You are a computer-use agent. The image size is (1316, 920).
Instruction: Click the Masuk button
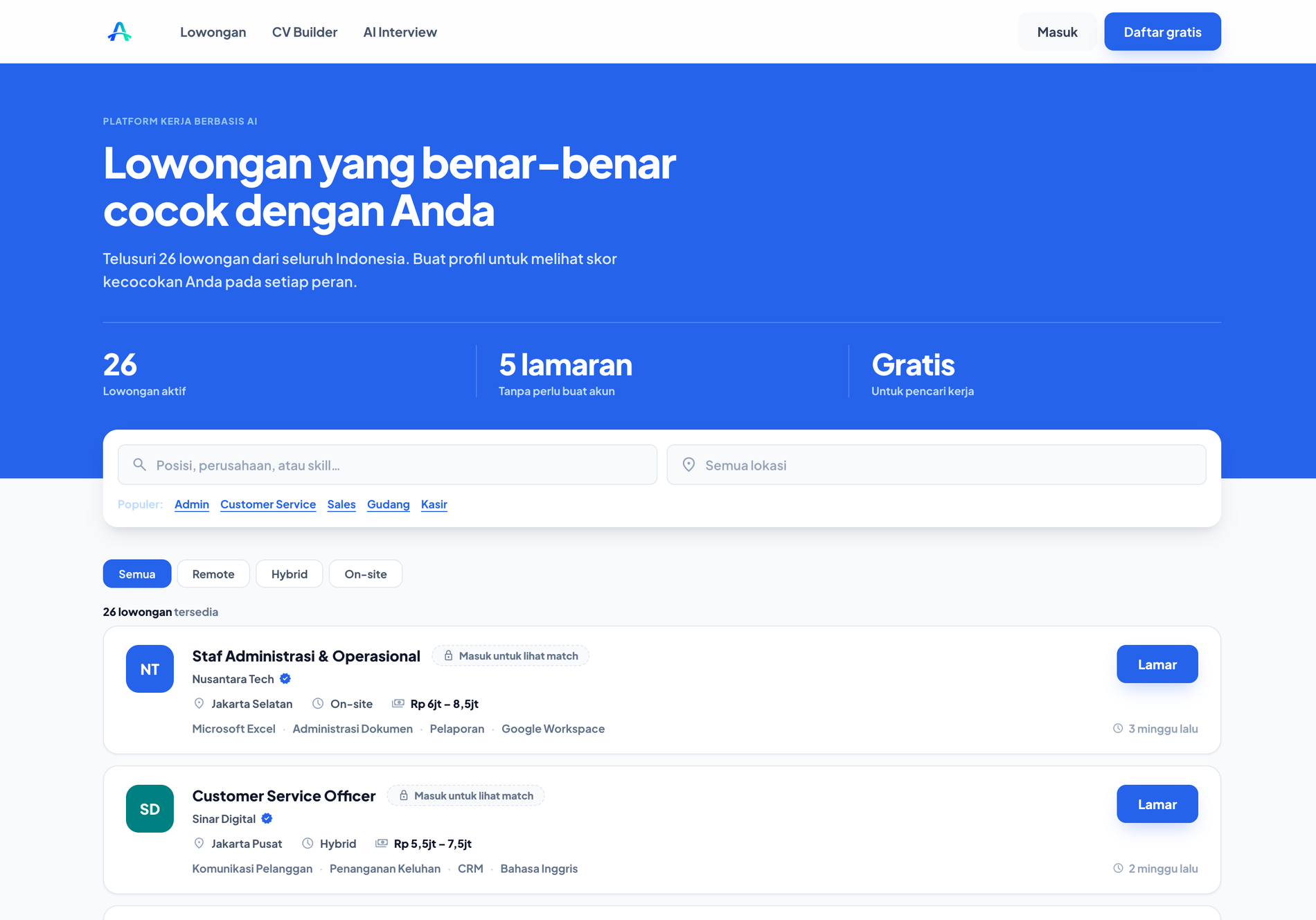tap(1057, 32)
